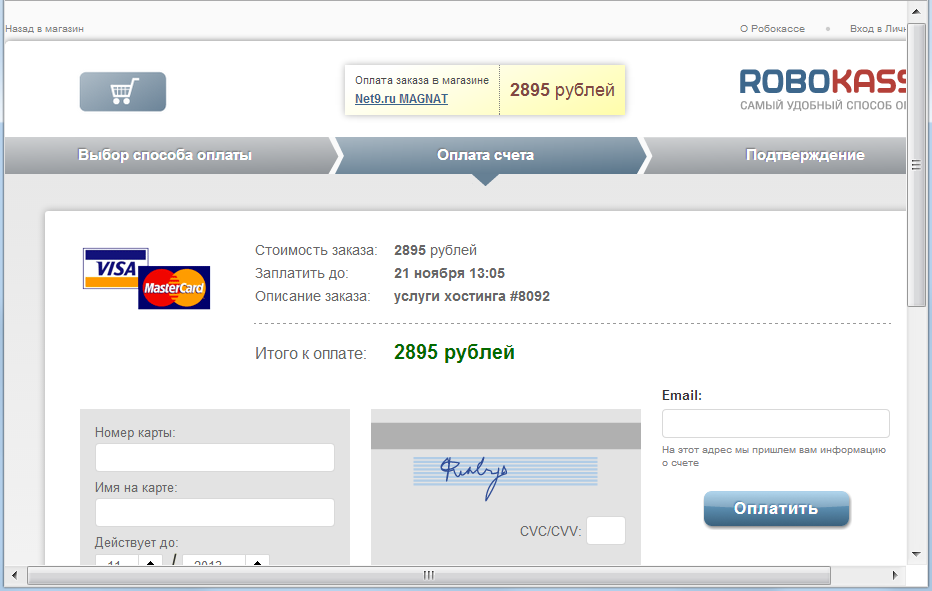Click the Visa card logo
932x591 pixels.
[115, 267]
